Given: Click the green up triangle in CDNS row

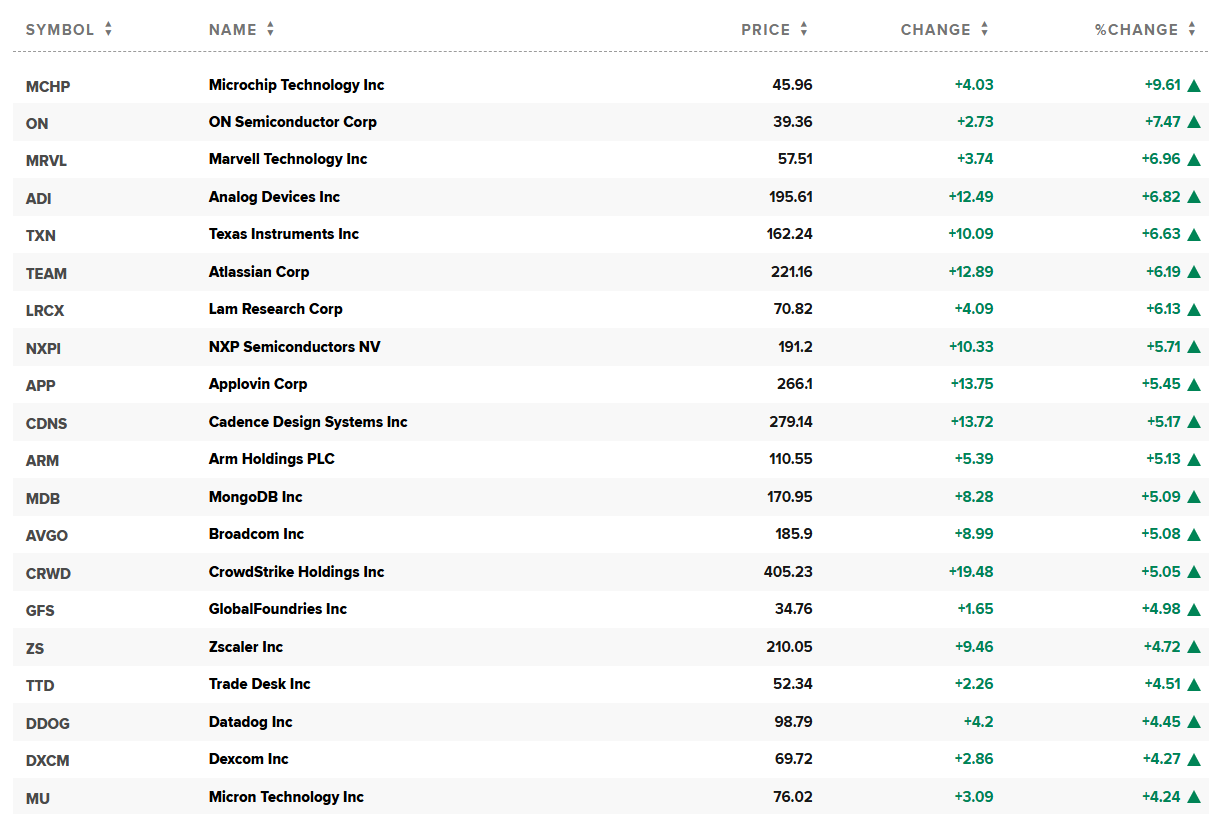Looking at the screenshot, I should 1193,422.
